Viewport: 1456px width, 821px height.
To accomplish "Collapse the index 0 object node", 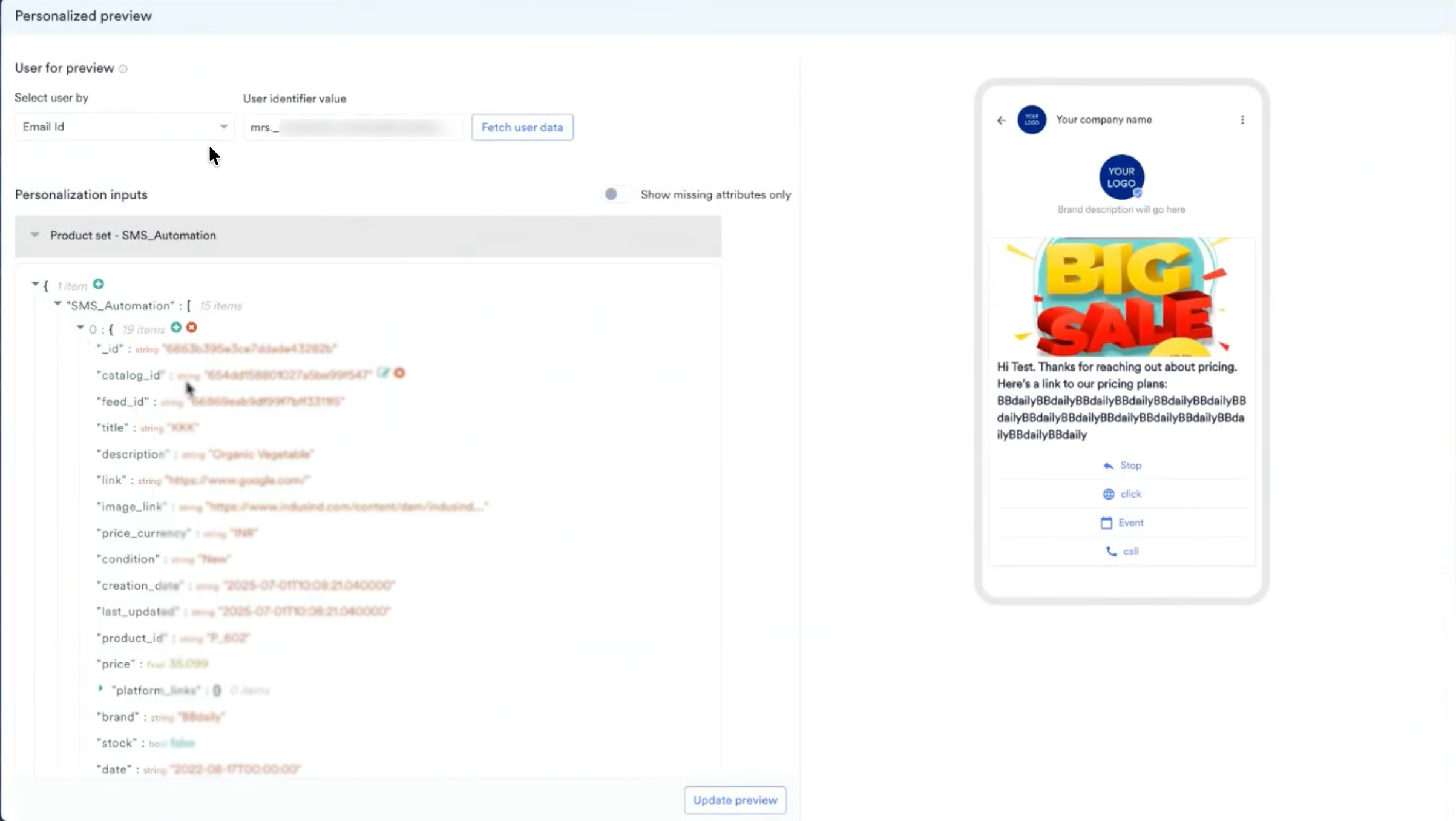I will pyautogui.click(x=80, y=327).
